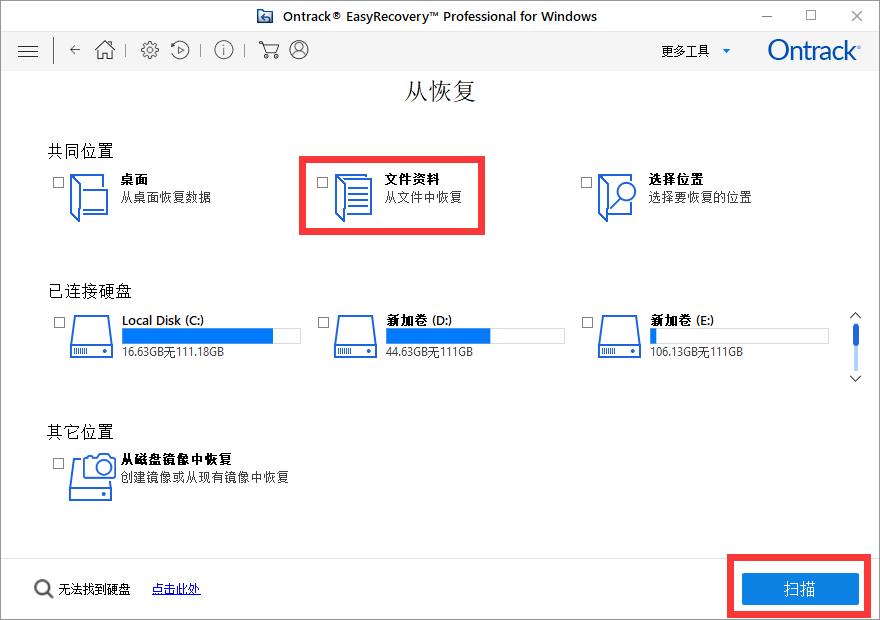Viewport: 880px width, 620px height.
Task: Click the drives list scrollbar thumb
Action: click(856, 335)
